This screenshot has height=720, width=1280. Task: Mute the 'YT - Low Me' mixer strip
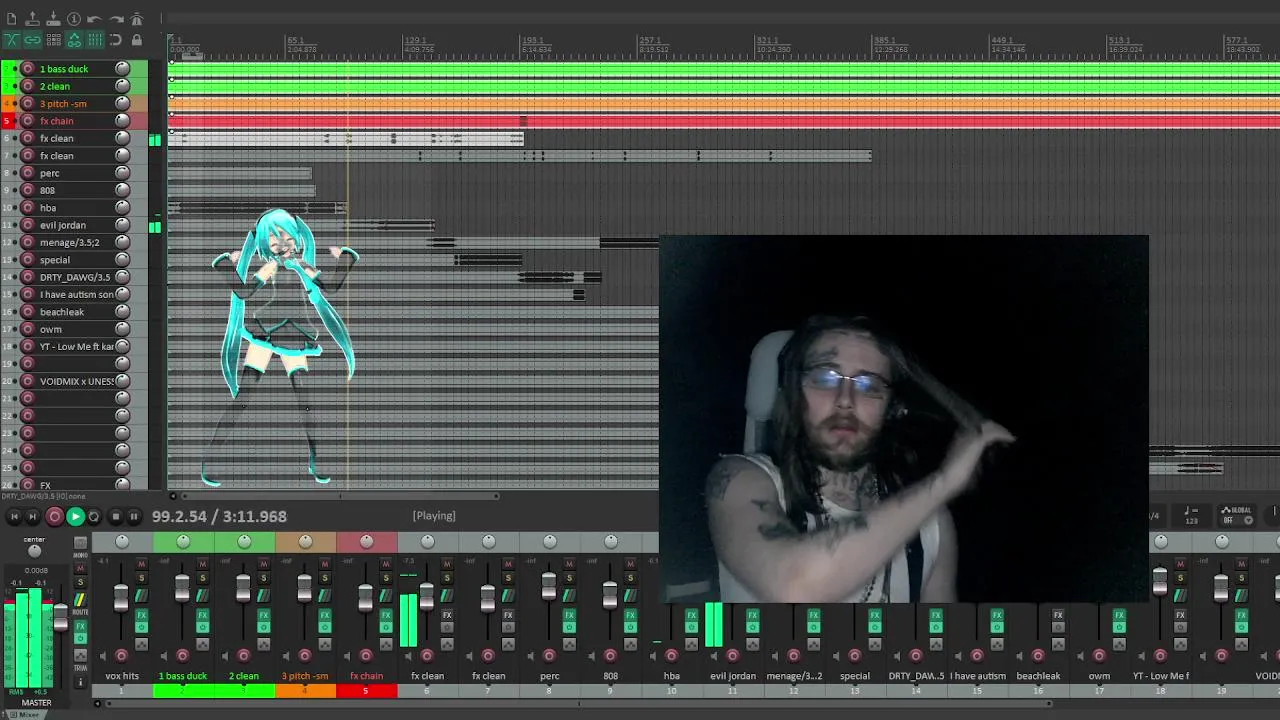pos(1179,564)
